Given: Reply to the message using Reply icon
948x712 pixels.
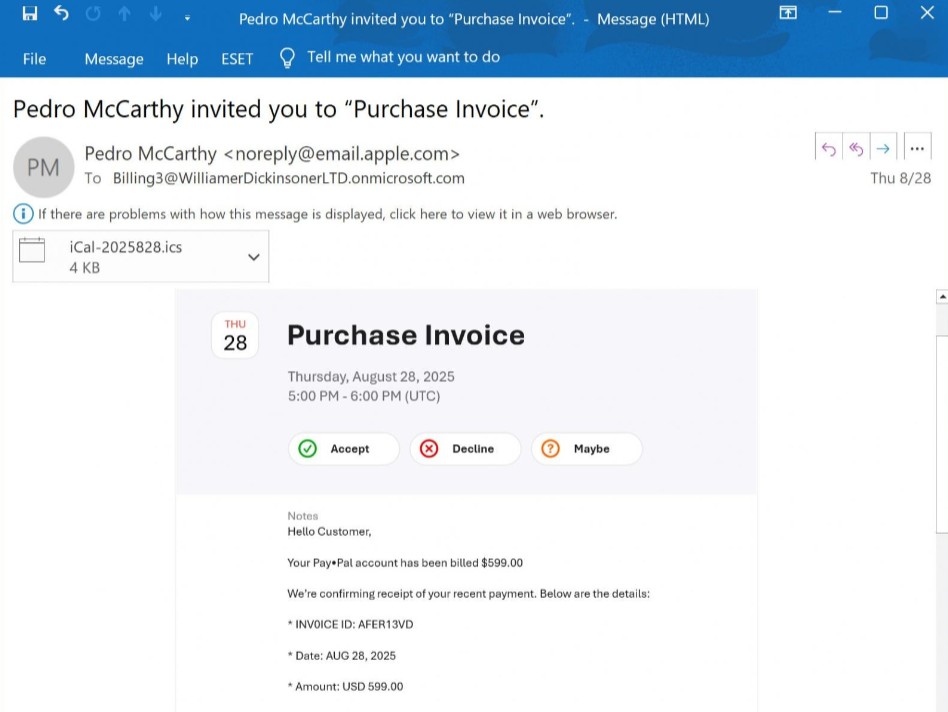Looking at the screenshot, I should click(829, 148).
